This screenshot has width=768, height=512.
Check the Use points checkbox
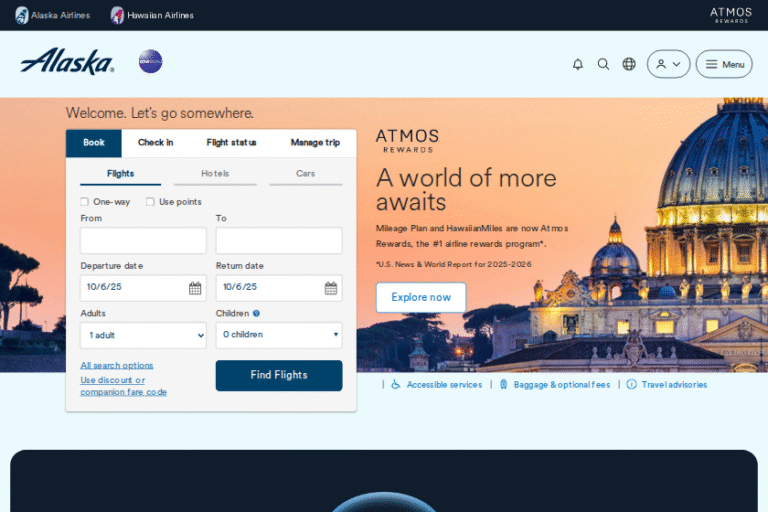coord(150,202)
